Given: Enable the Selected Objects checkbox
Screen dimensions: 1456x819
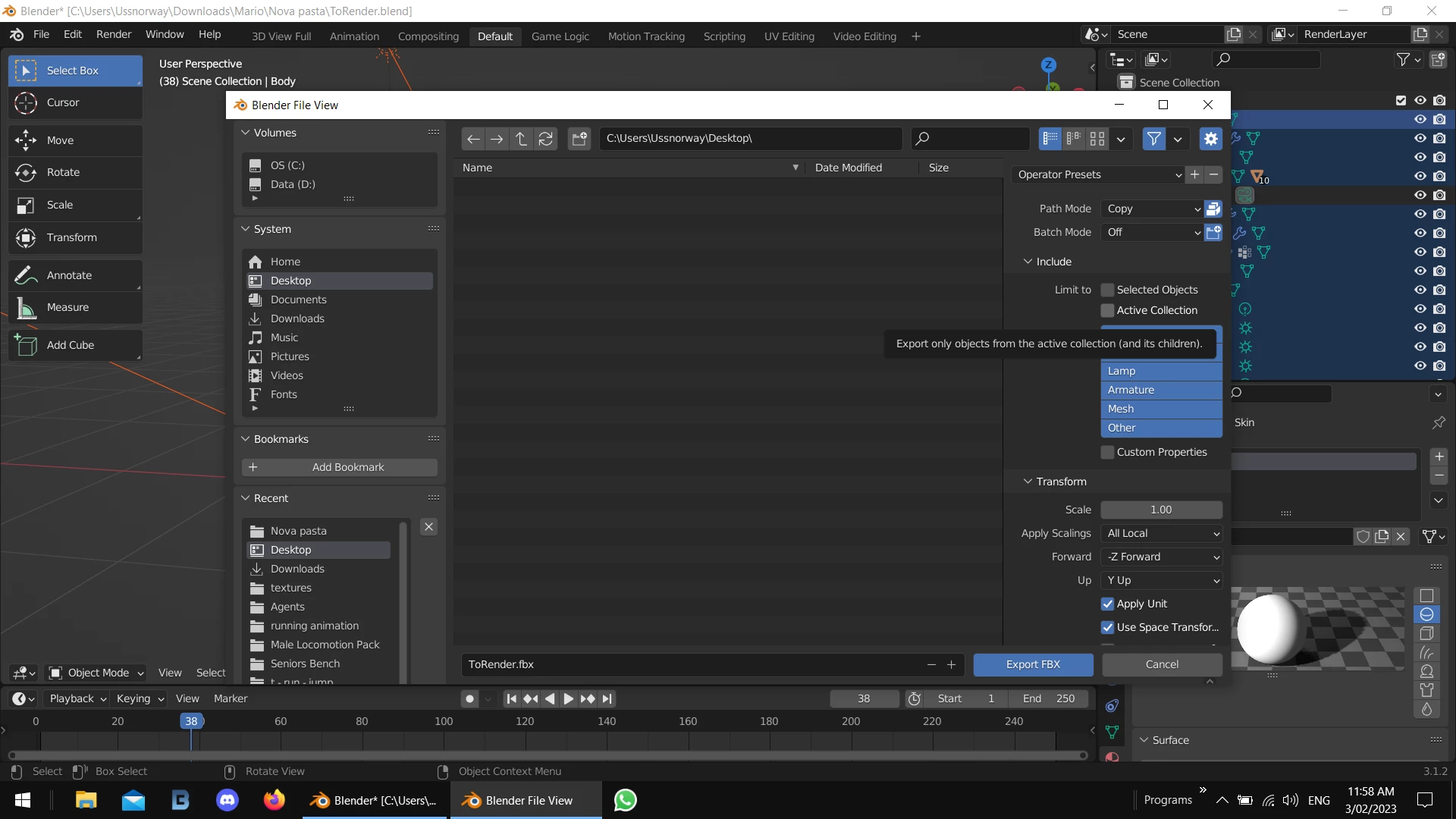Looking at the screenshot, I should click(x=1108, y=290).
